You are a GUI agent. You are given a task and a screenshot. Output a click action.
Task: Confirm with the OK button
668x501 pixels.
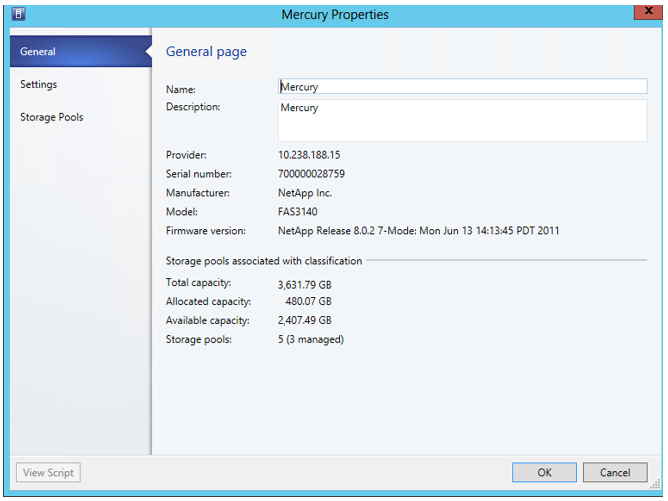[544, 472]
